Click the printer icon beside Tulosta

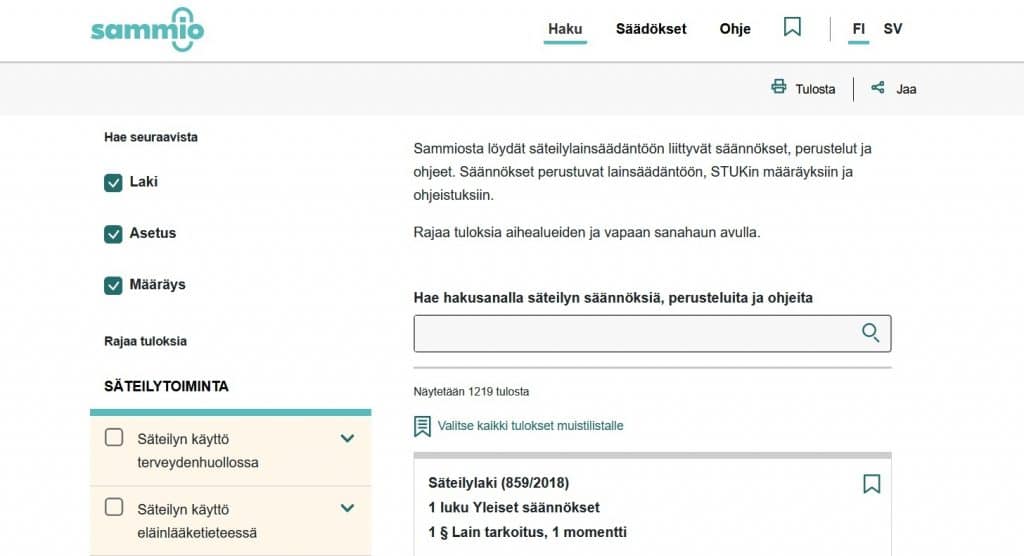[x=779, y=87]
